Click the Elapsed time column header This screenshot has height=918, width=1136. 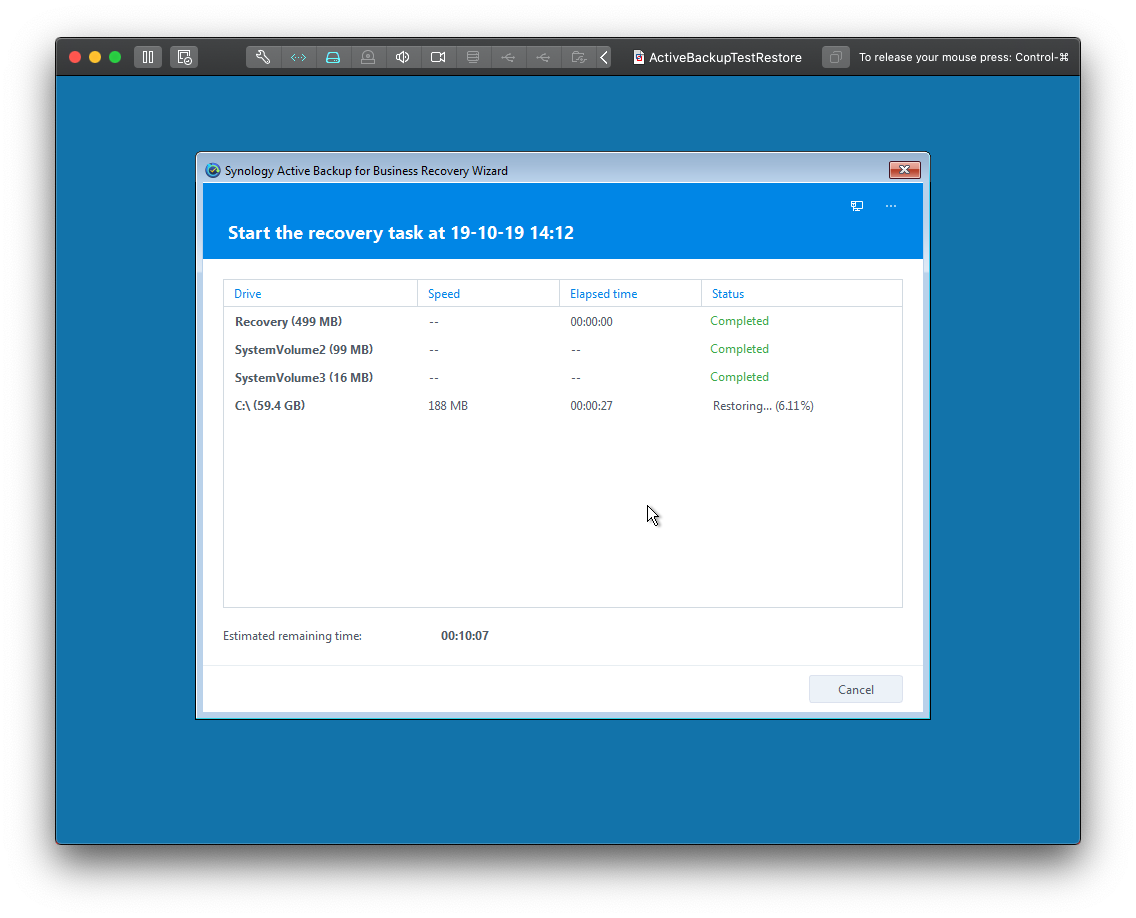(630, 293)
